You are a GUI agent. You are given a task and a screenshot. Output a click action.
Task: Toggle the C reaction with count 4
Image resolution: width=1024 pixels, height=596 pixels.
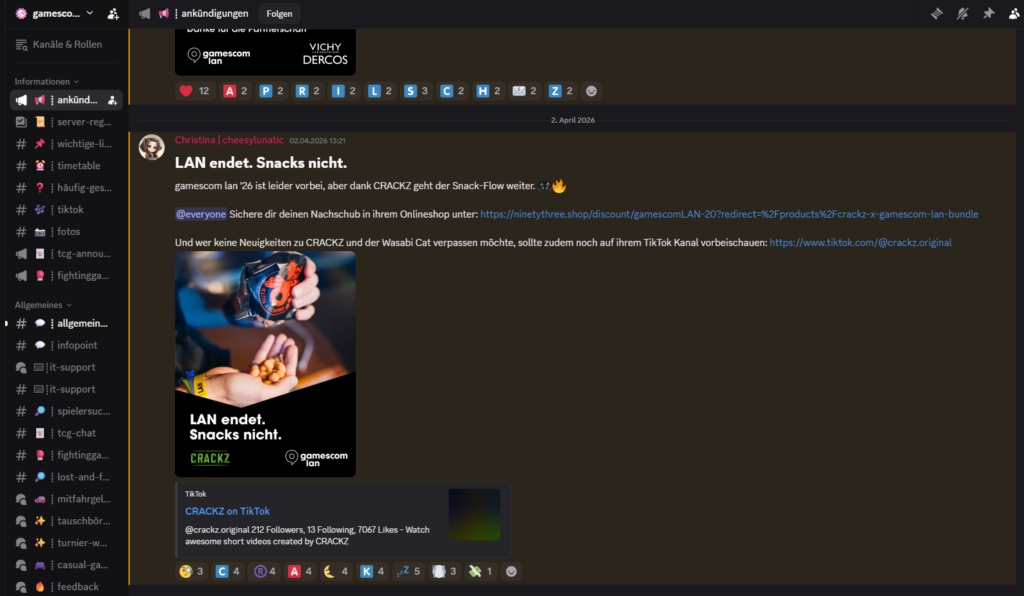[x=227, y=571]
